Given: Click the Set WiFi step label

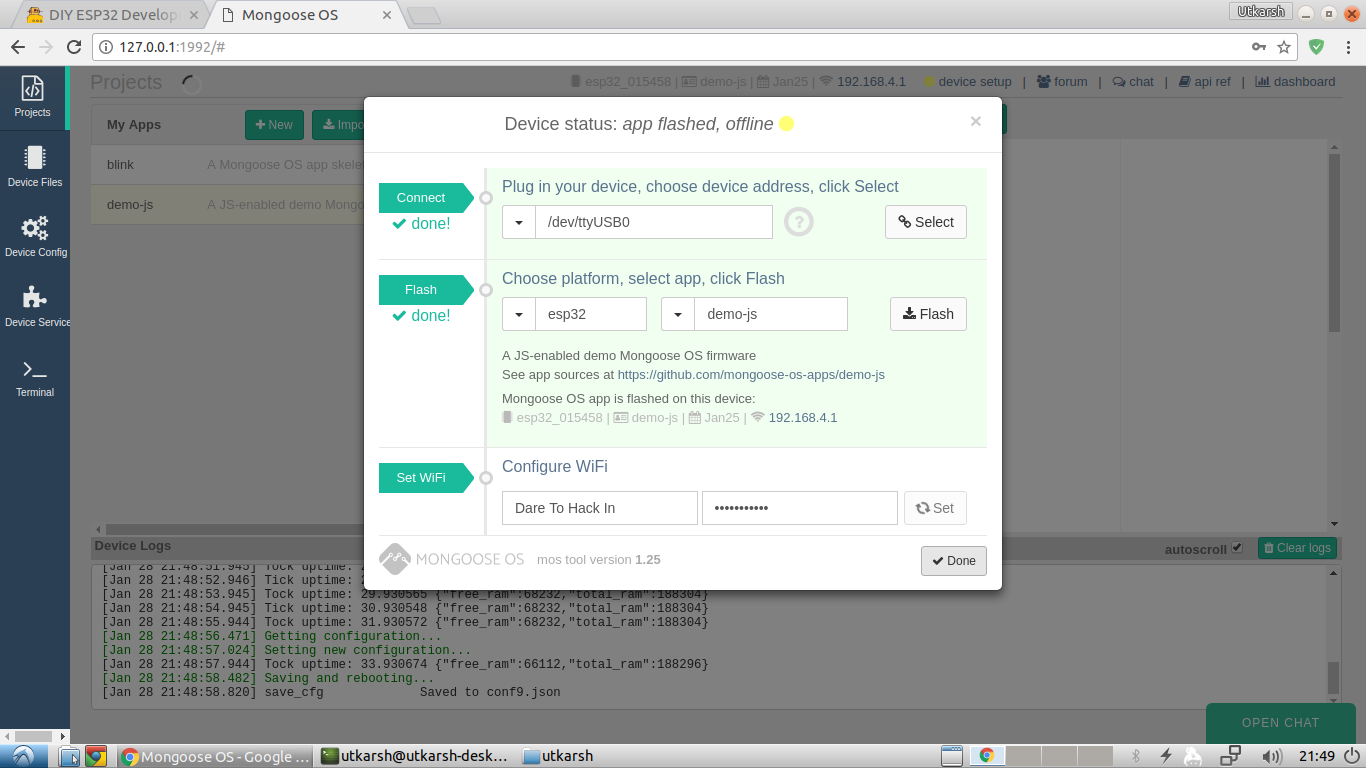Looking at the screenshot, I should (420, 478).
